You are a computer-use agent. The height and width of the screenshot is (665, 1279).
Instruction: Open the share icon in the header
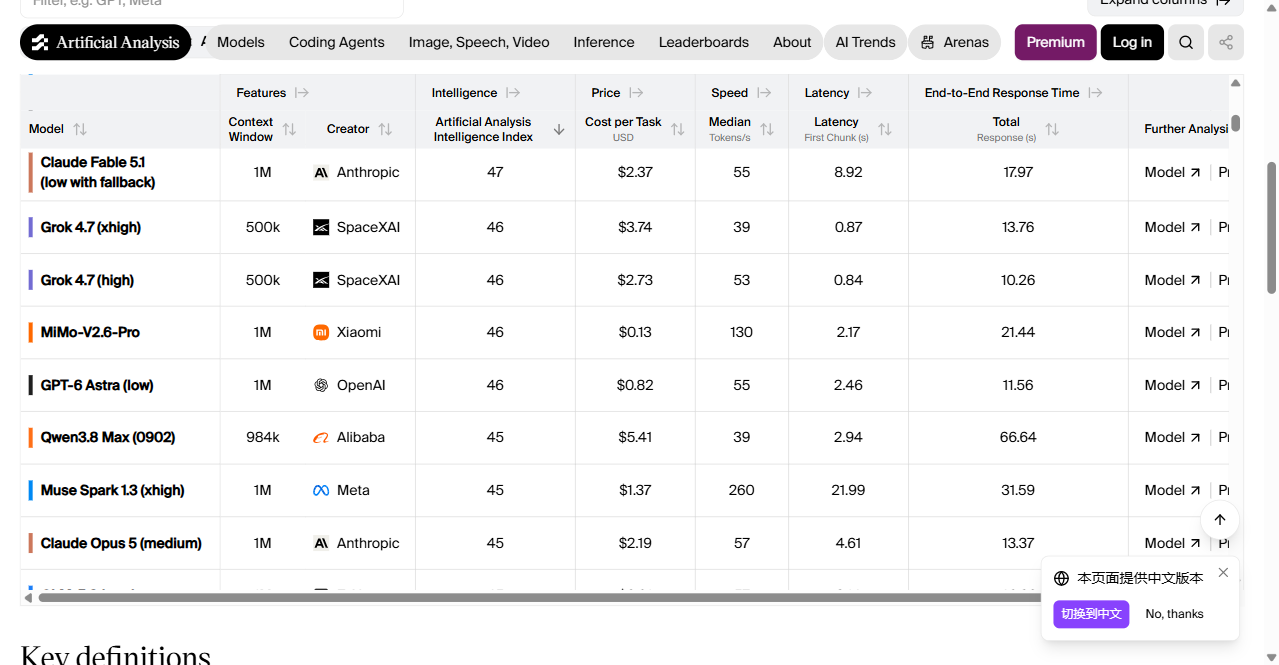(x=1226, y=42)
